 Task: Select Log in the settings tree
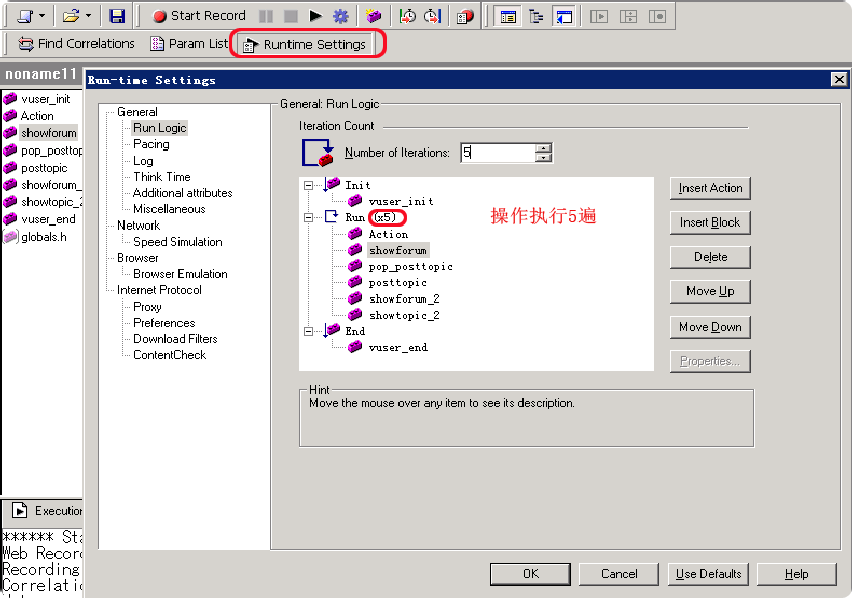tap(143, 161)
